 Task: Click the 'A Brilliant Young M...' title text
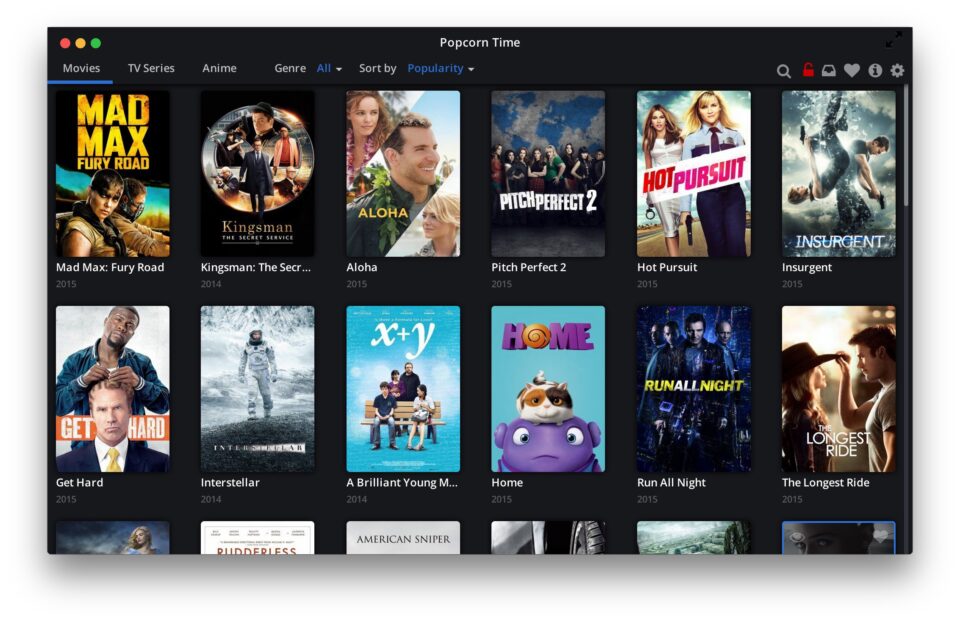pos(402,482)
